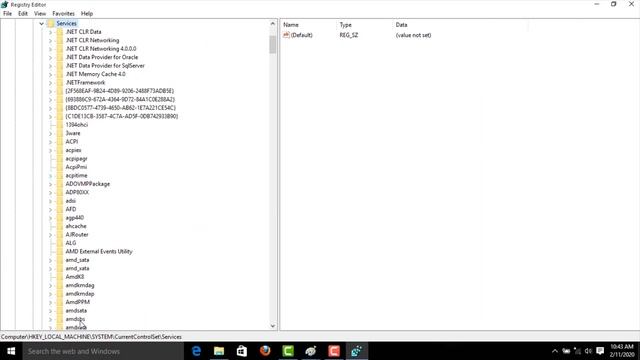Click the Search the web and Windows box
This screenshot has height=360, width=640.
click(x=103, y=351)
